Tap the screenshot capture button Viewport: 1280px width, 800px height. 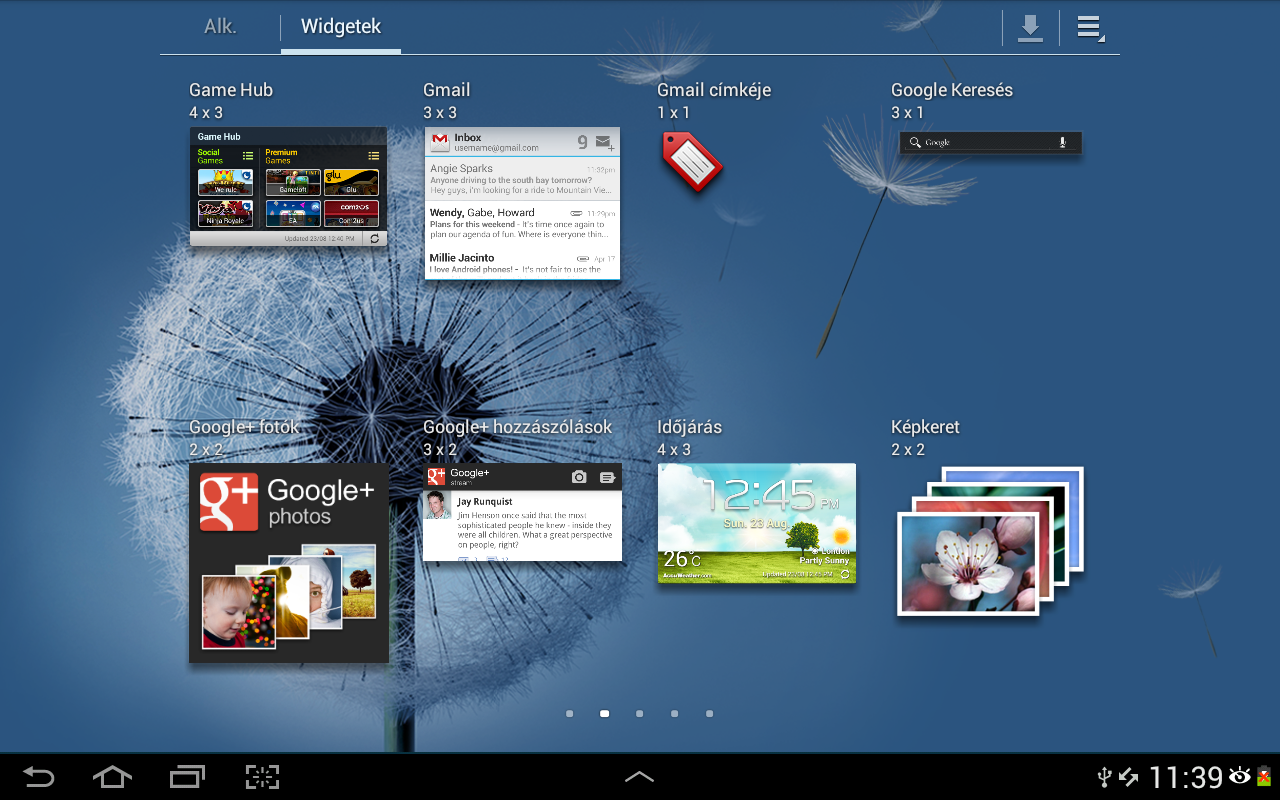pyautogui.click(x=262, y=776)
